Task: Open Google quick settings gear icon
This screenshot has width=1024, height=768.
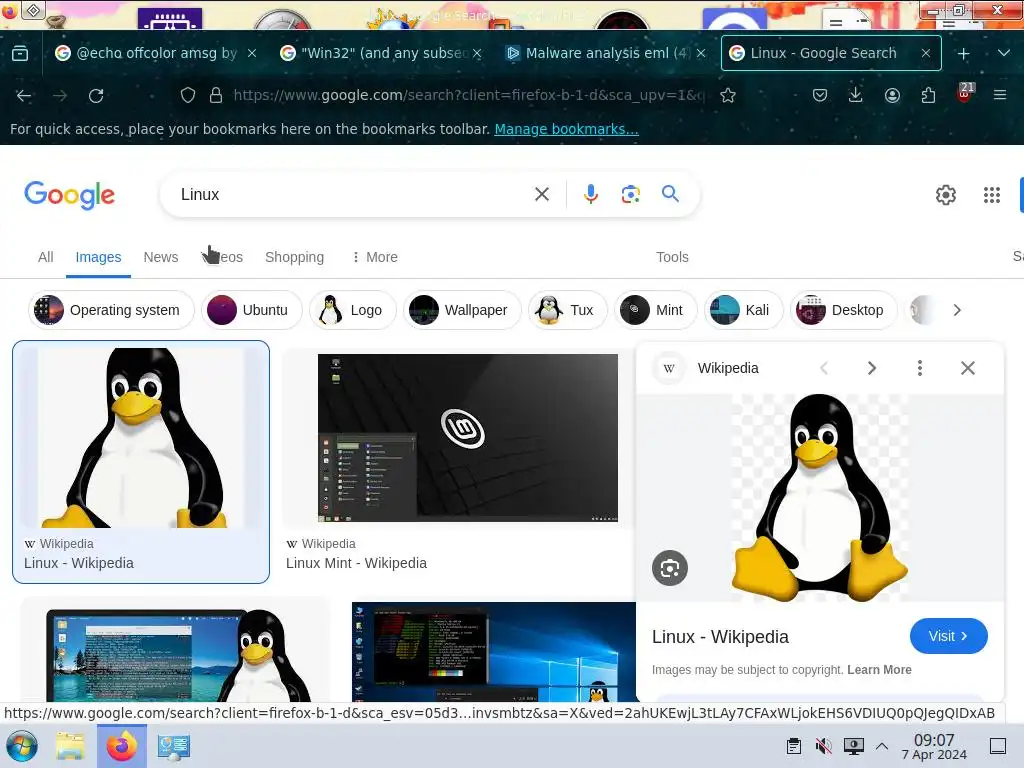Action: pos(946,195)
